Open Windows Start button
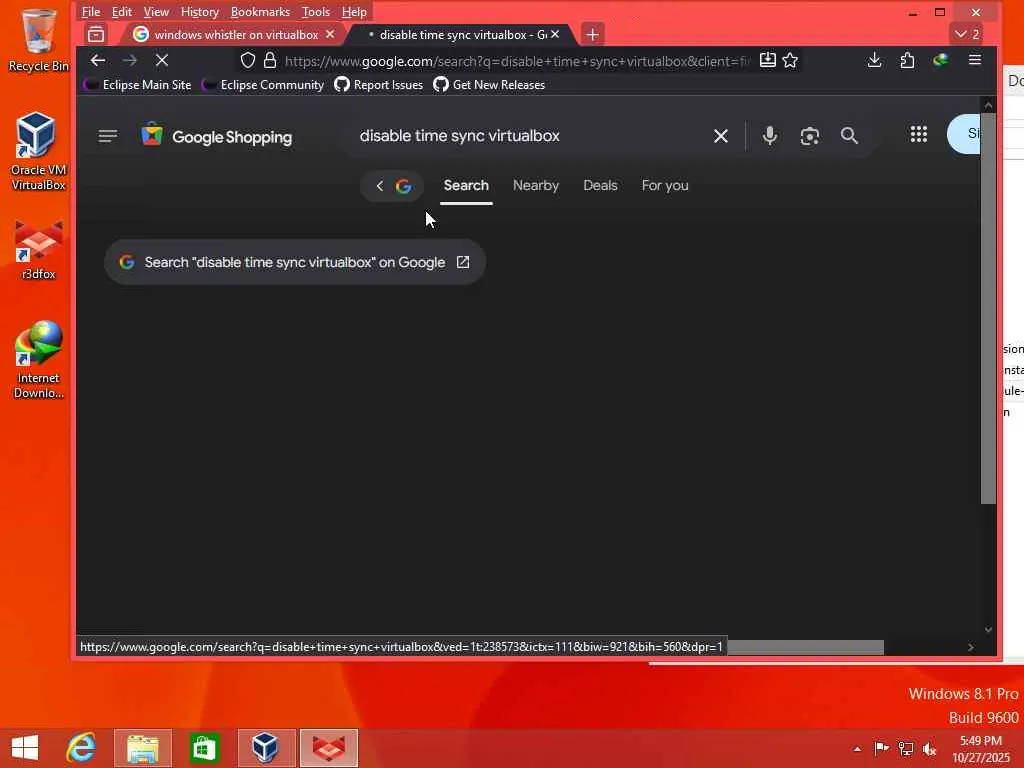The image size is (1024, 768). [x=25, y=748]
